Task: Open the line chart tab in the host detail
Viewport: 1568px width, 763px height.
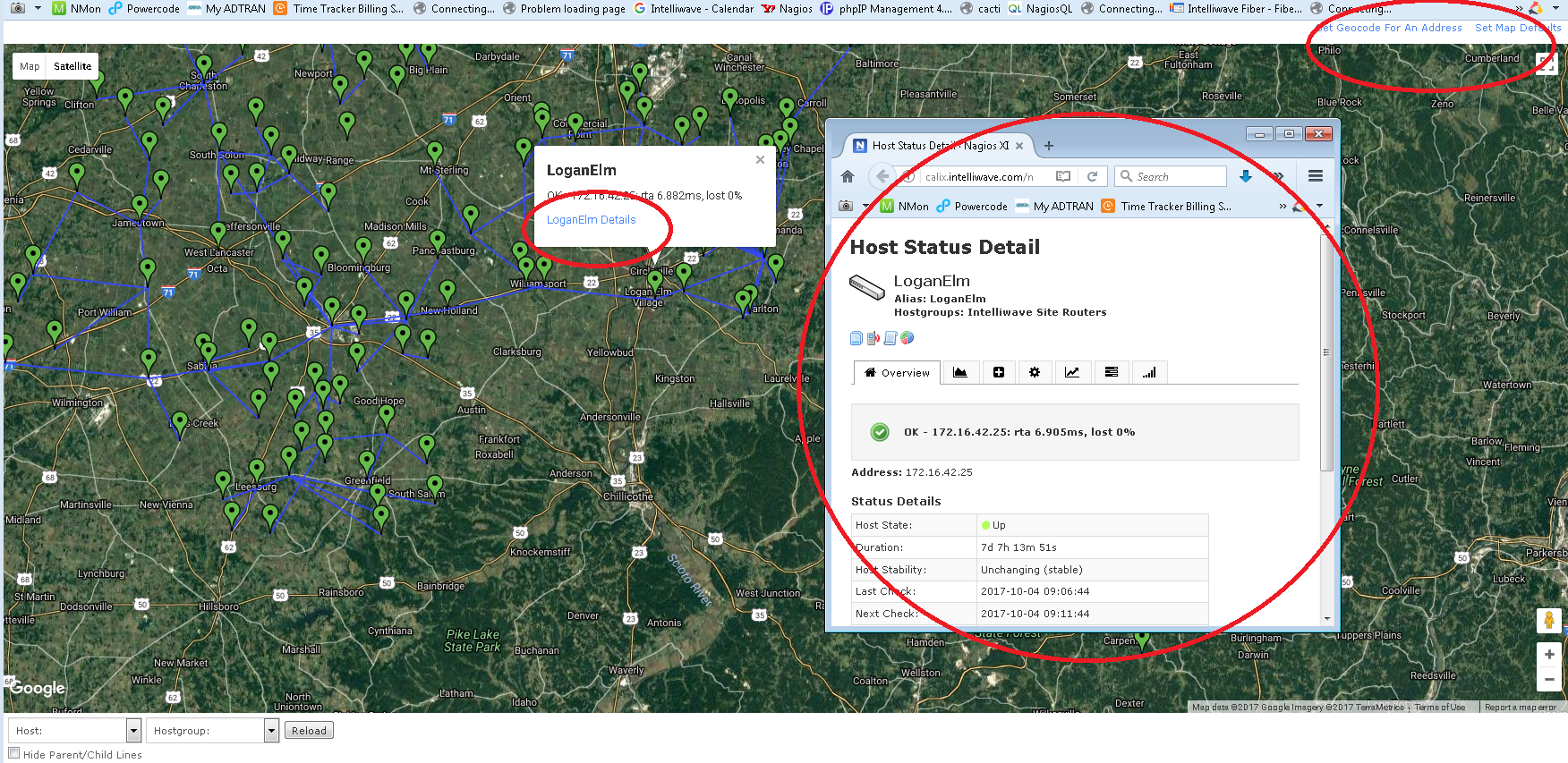Action: (1071, 372)
